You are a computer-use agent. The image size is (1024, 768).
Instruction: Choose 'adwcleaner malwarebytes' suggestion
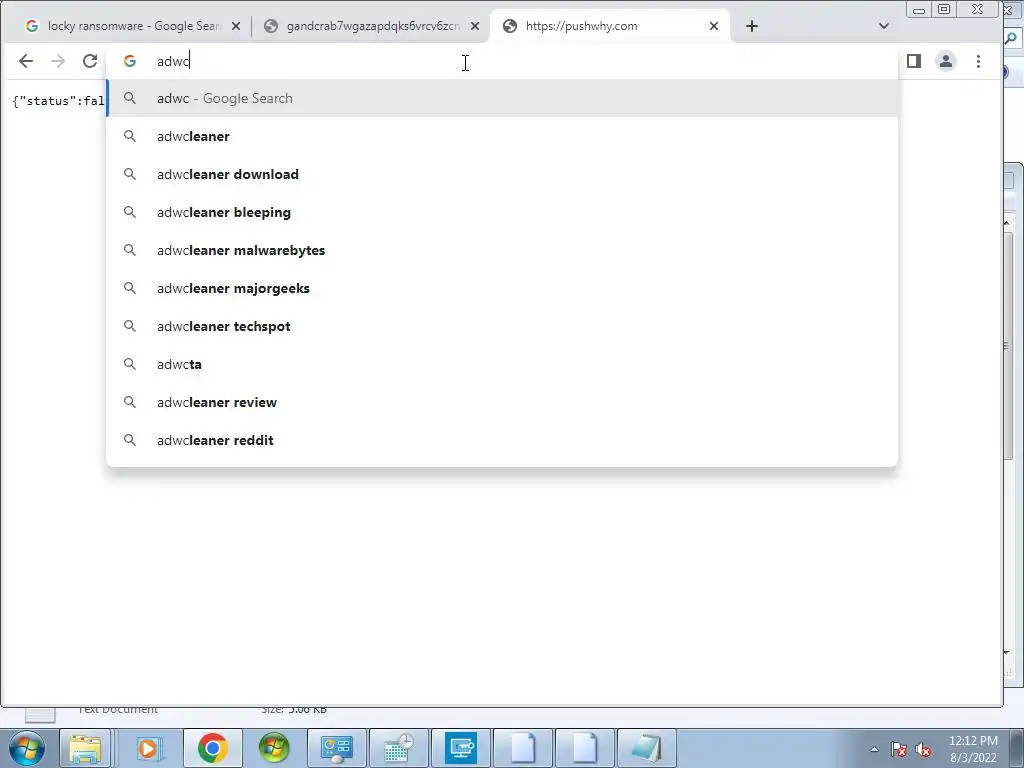(x=502, y=250)
